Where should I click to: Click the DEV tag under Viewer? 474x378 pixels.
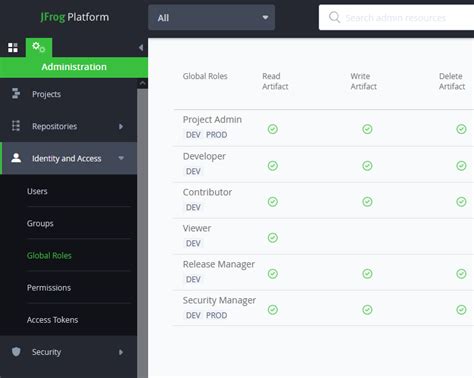coord(193,243)
